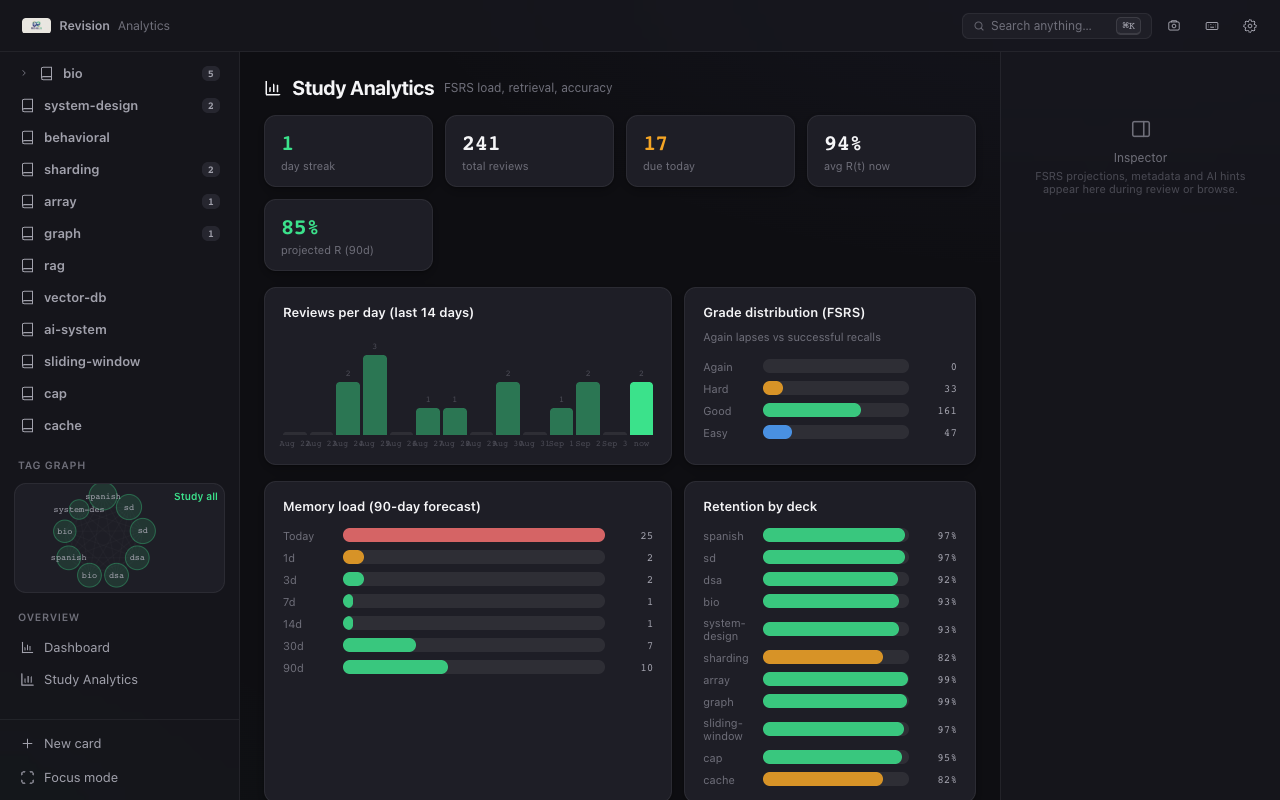Image resolution: width=1280 pixels, height=800 pixels.
Task: Select the graph deck
Action: click(x=120, y=233)
